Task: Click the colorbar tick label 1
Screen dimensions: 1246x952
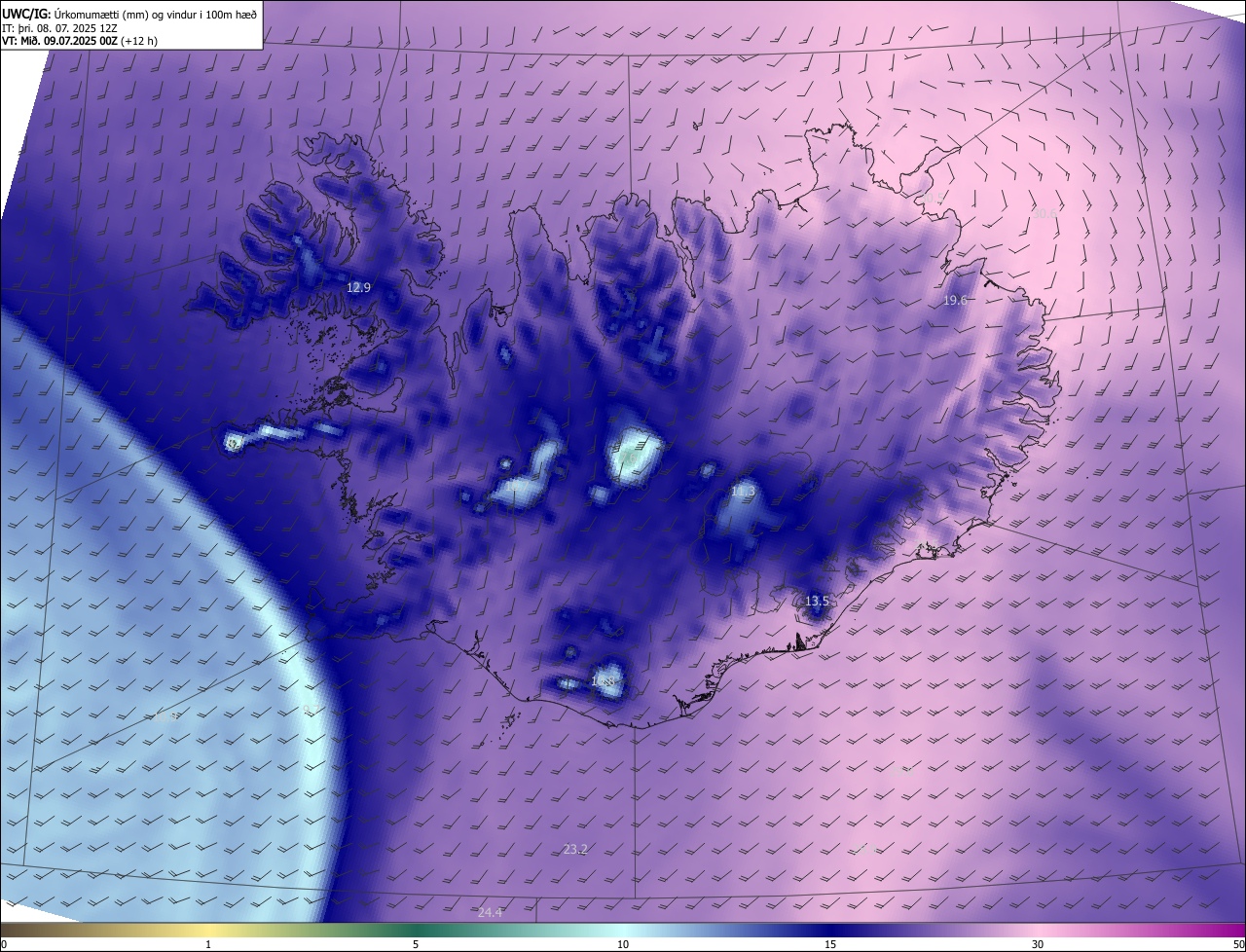Action: click(x=208, y=944)
